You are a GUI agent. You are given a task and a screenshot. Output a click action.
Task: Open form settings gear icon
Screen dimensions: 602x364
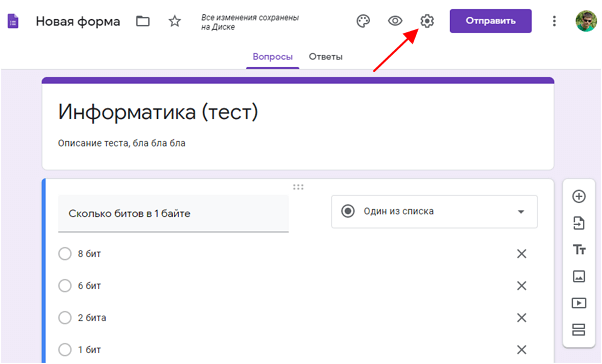(427, 21)
